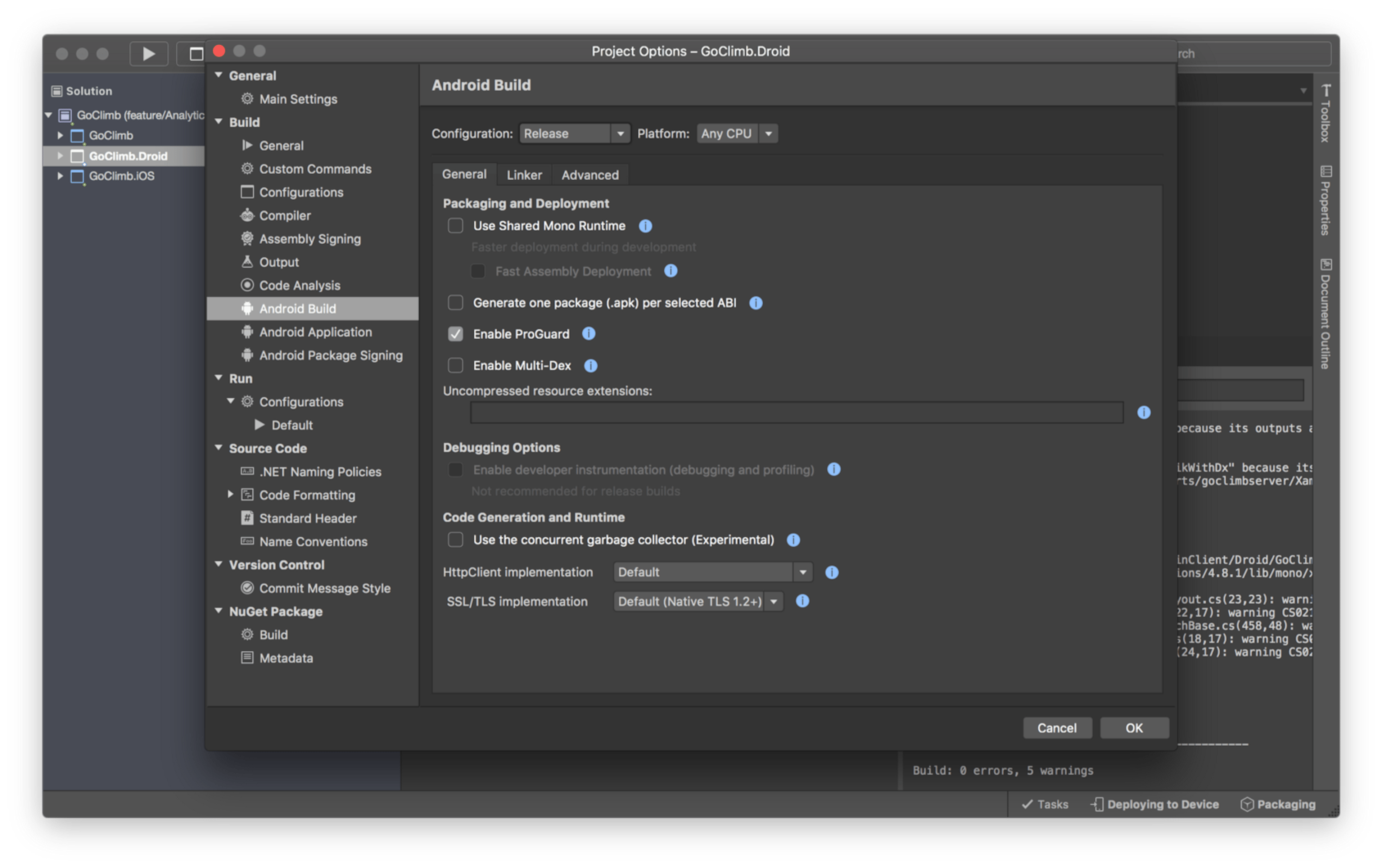Click the Enable ProGuard info icon

[x=588, y=334]
